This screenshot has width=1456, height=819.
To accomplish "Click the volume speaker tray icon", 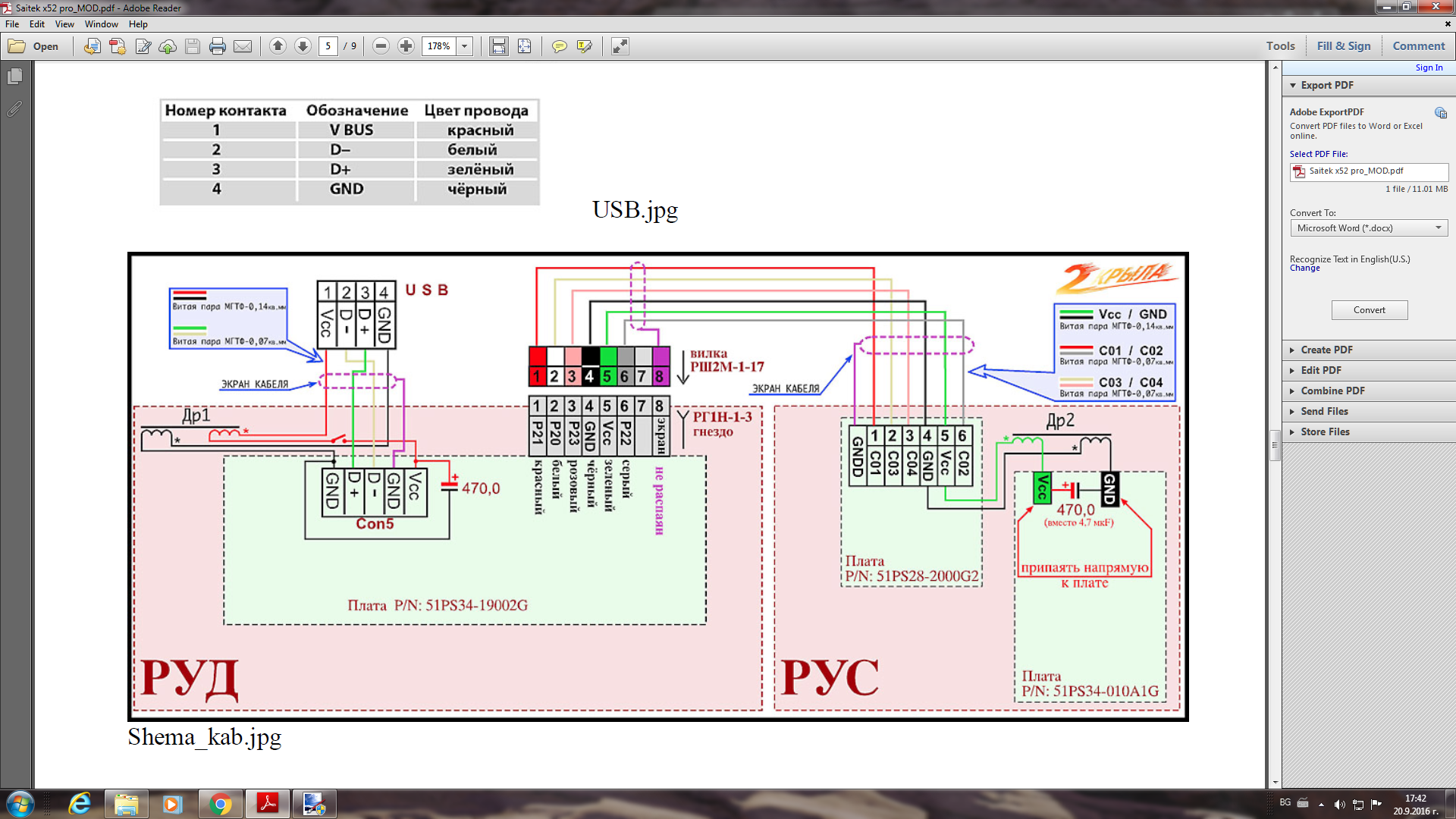I will coord(1339,804).
